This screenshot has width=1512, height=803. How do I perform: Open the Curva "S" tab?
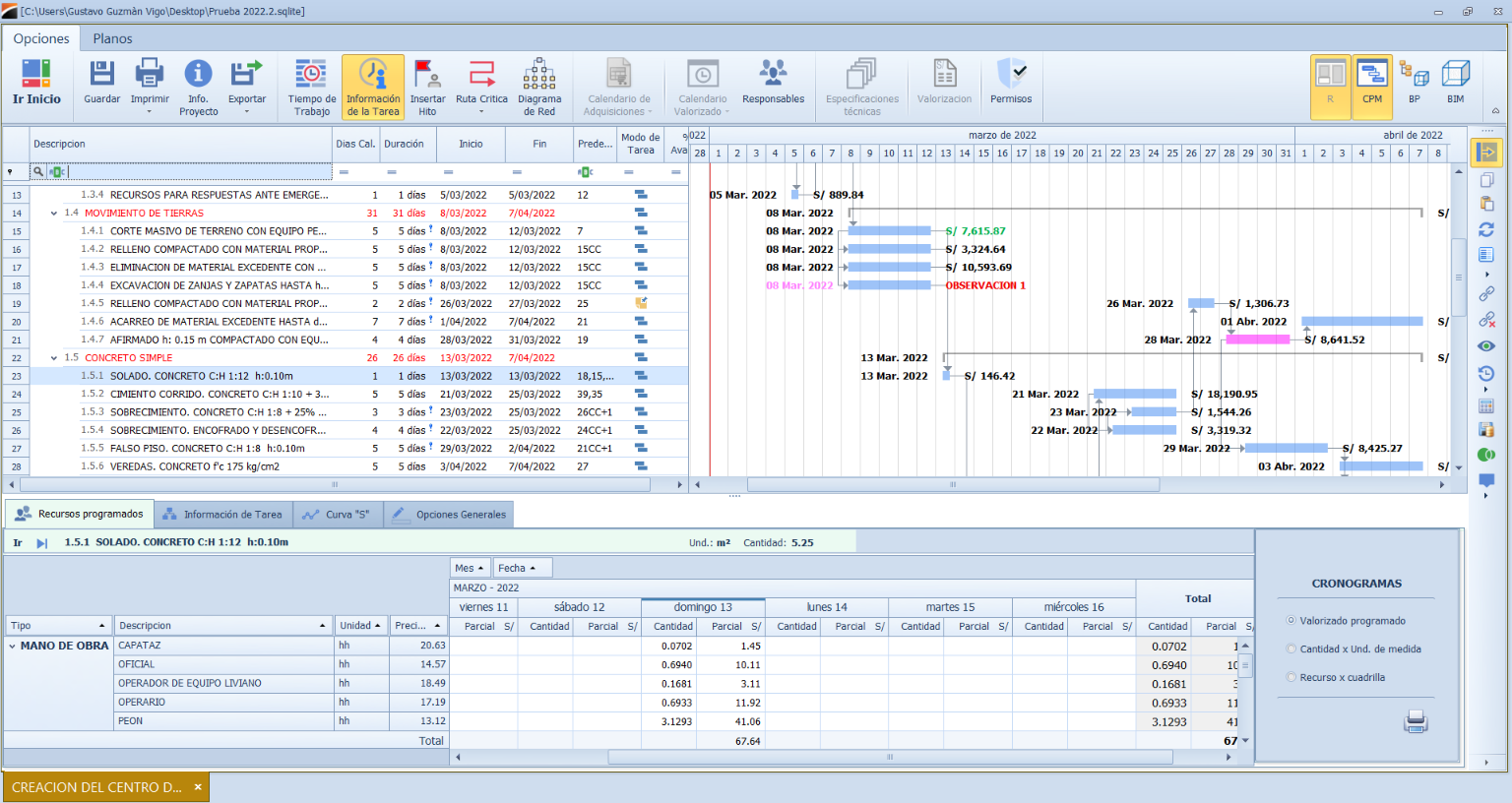[338, 515]
